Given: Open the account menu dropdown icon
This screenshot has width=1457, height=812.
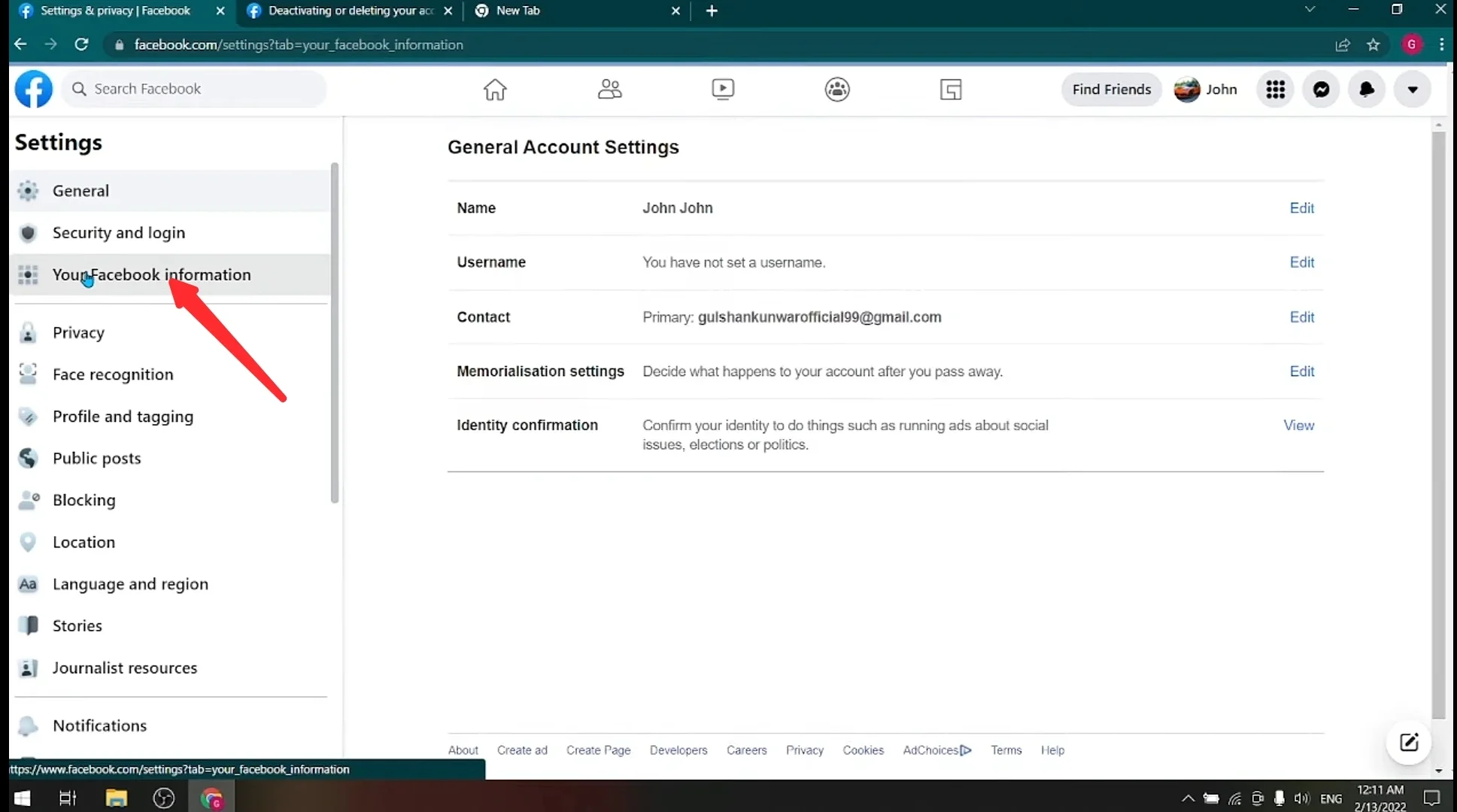Looking at the screenshot, I should coord(1413,89).
